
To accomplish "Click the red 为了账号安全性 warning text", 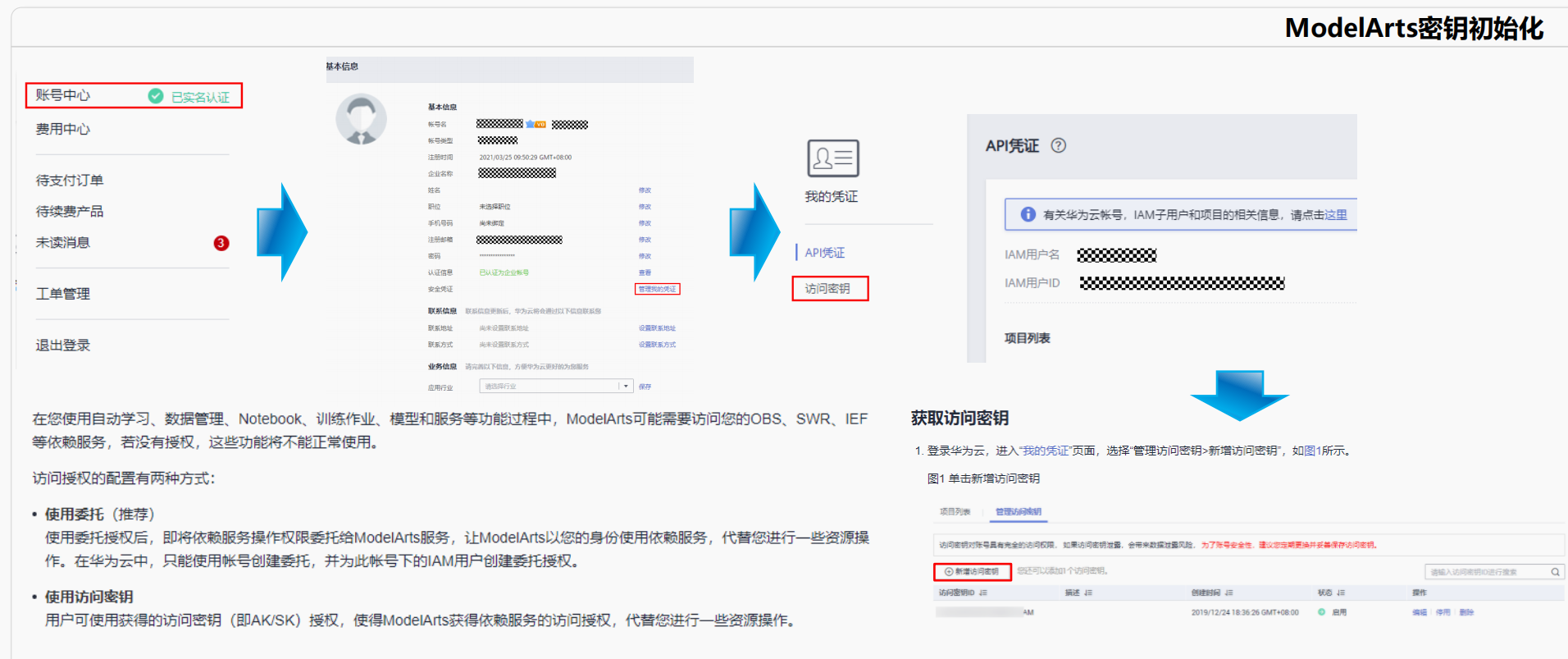I will (1289, 545).
